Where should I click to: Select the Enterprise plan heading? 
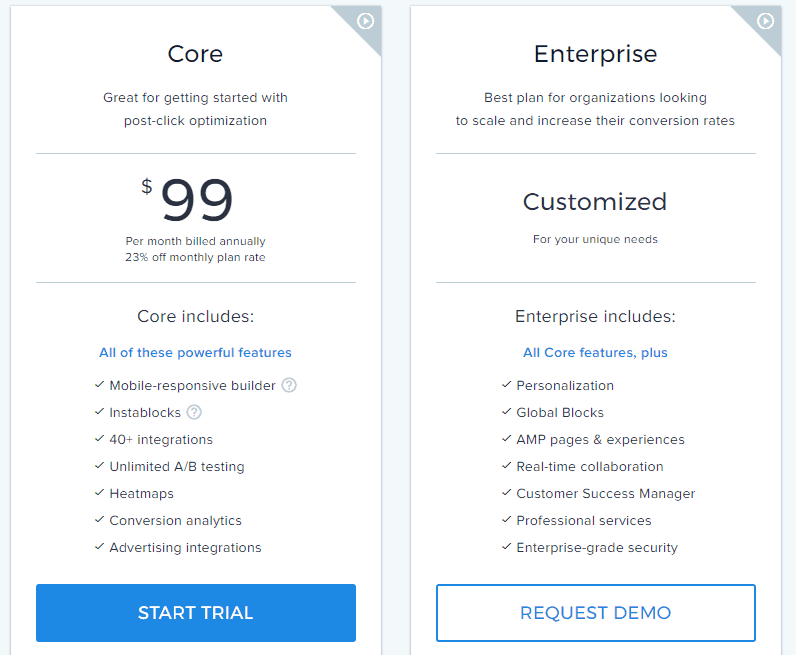click(596, 53)
